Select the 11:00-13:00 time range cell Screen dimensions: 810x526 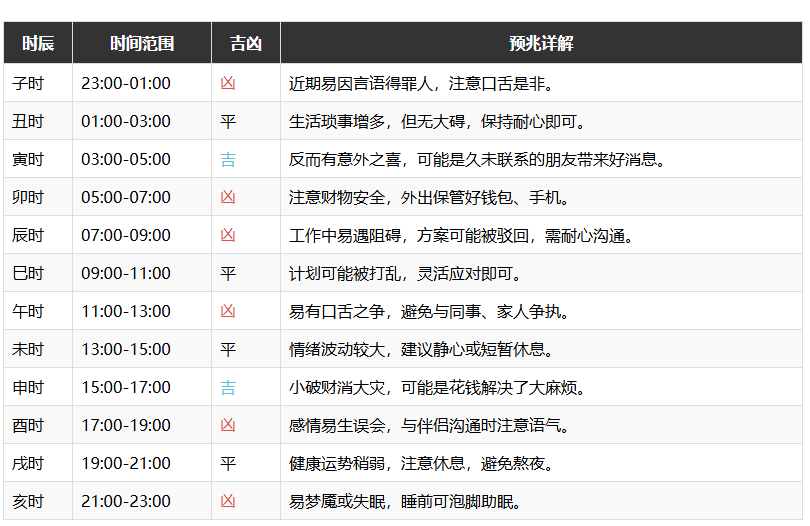click(126, 311)
